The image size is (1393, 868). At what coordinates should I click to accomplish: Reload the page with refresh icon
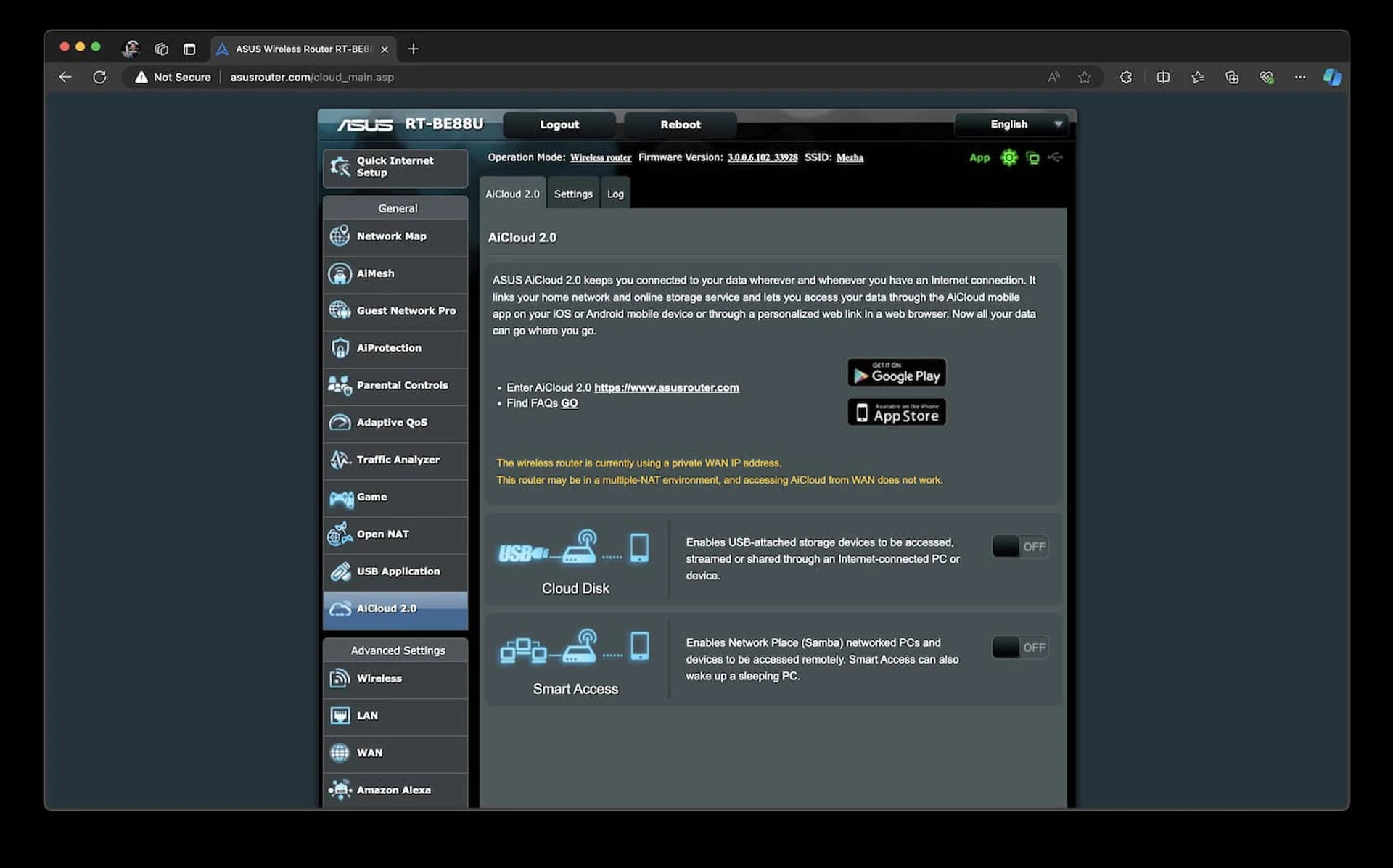coord(99,77)
